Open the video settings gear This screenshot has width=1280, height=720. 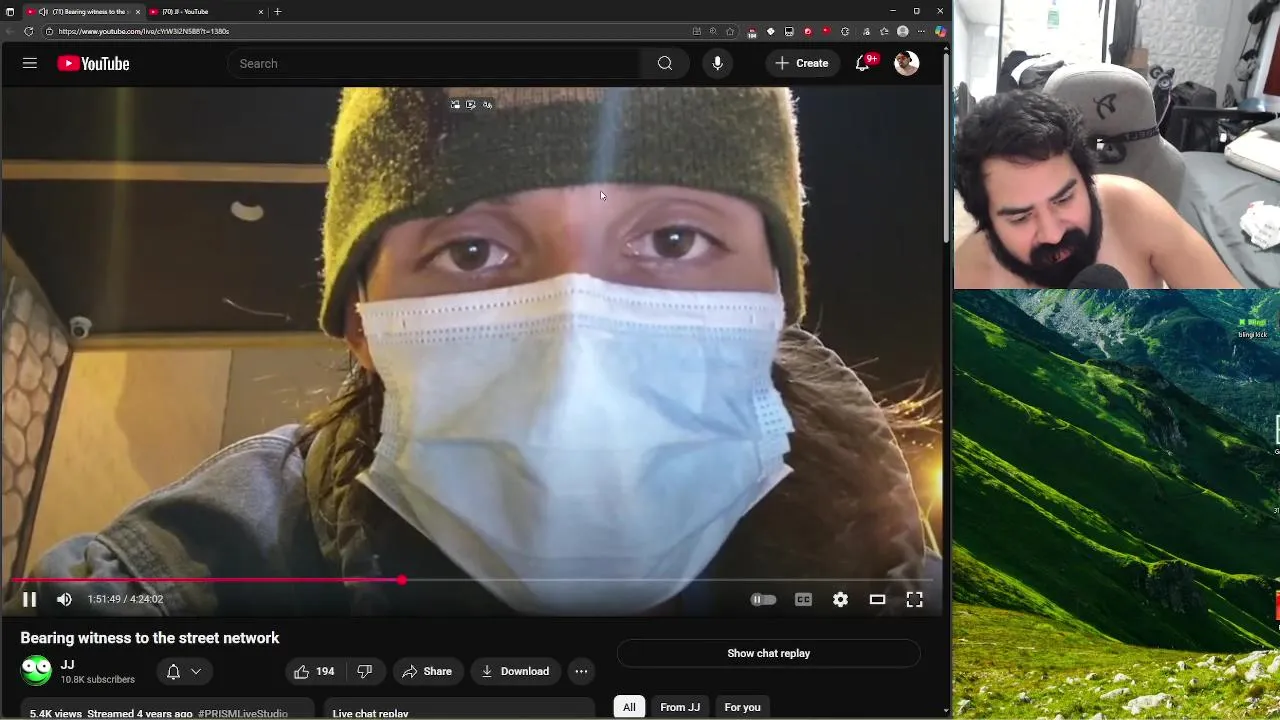pyautogui.click(x=840, y=599)
